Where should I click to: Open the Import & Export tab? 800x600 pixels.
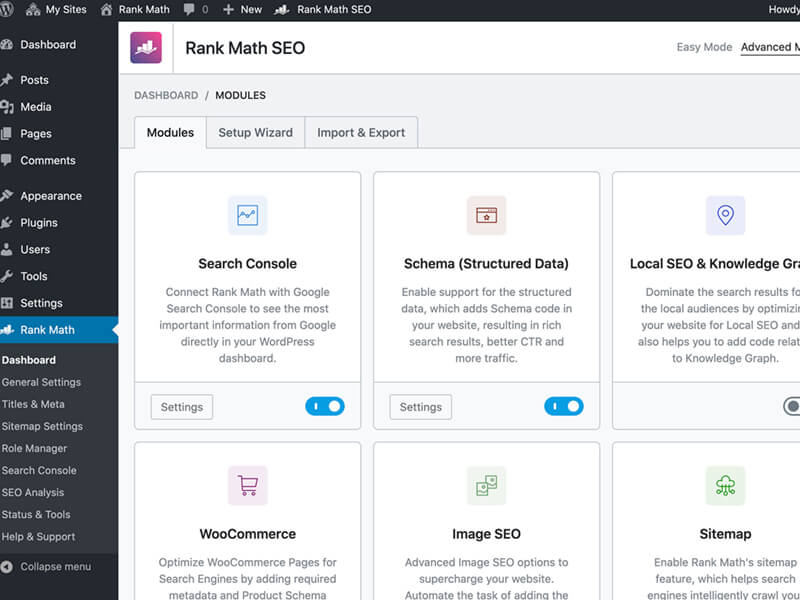coord(361,133)
